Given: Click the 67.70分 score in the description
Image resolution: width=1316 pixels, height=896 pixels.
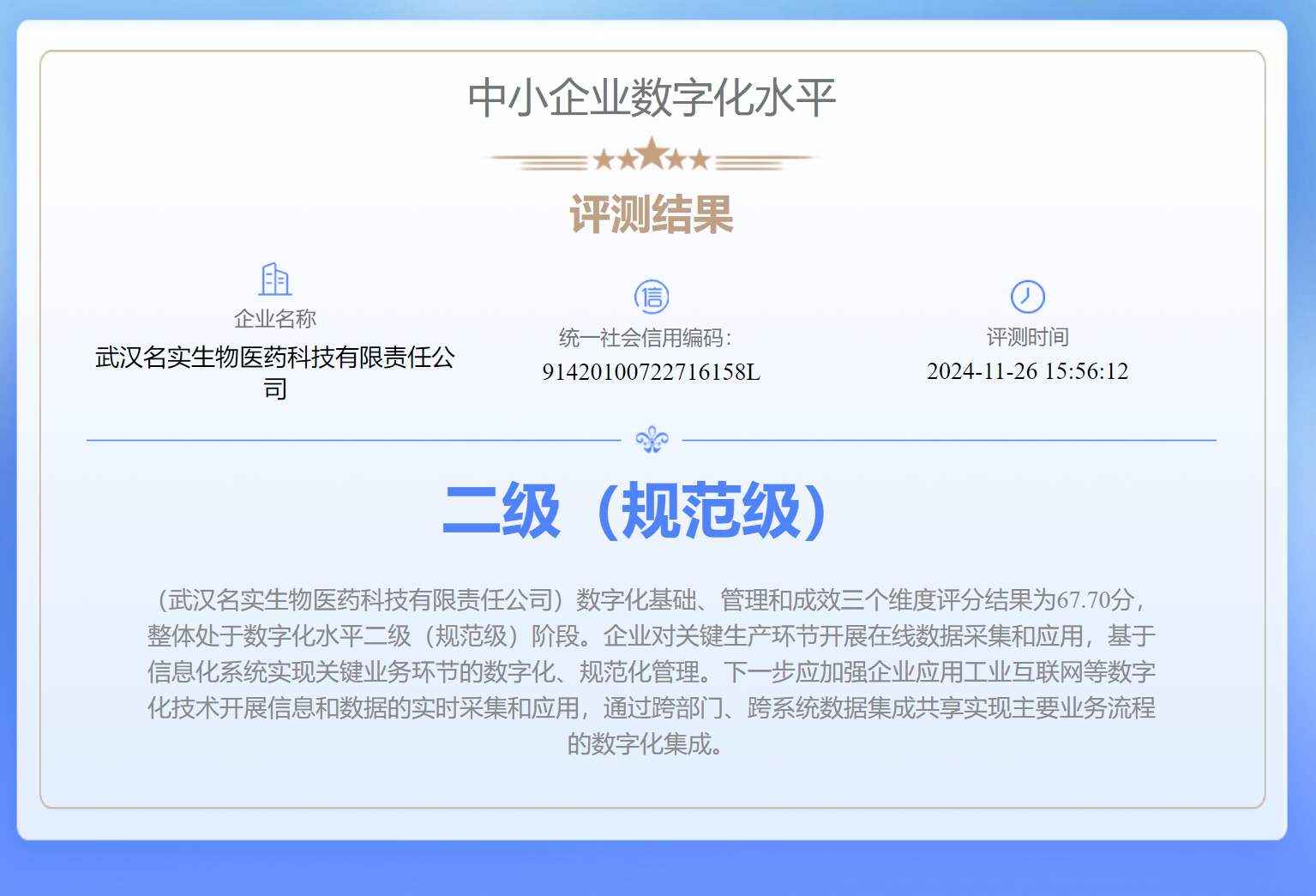Looking at the screenshot, I should 1095,600.
